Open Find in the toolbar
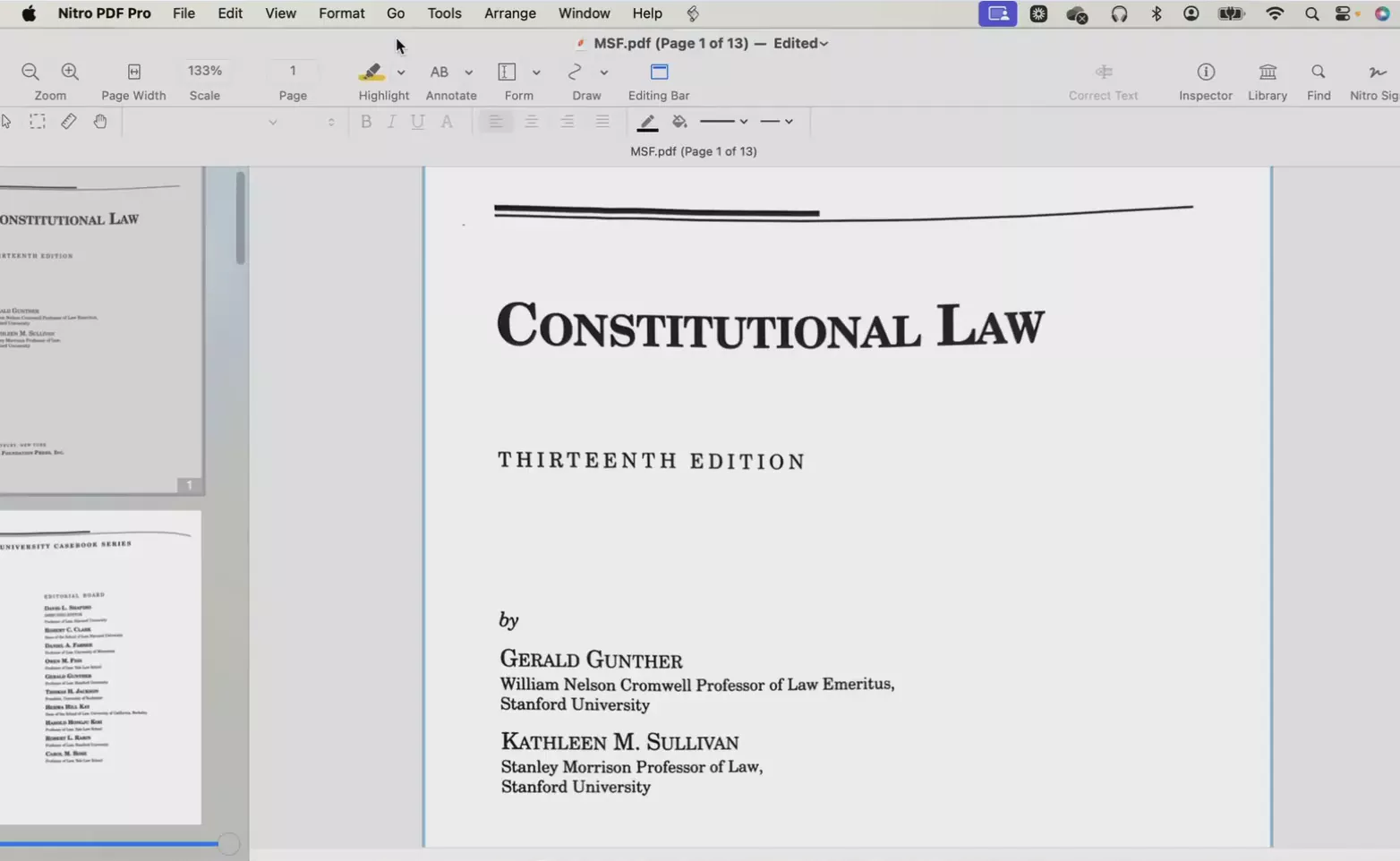The height and width of the screenshot is (861, 1400). tap(1319, 72)
